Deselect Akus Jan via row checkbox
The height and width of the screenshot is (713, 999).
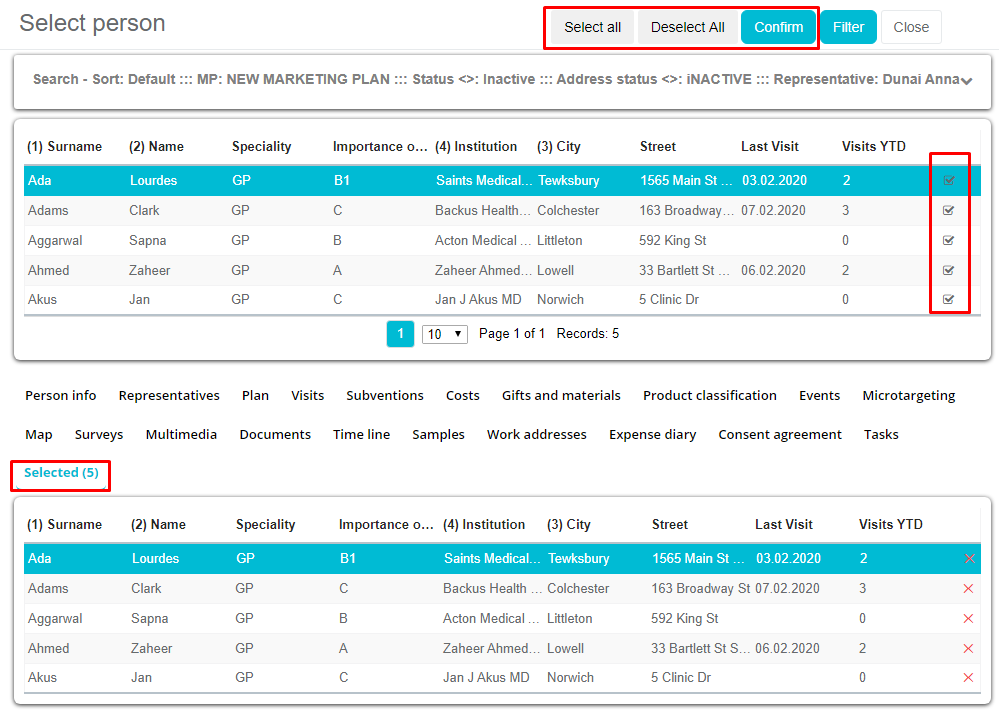point(949,300)
